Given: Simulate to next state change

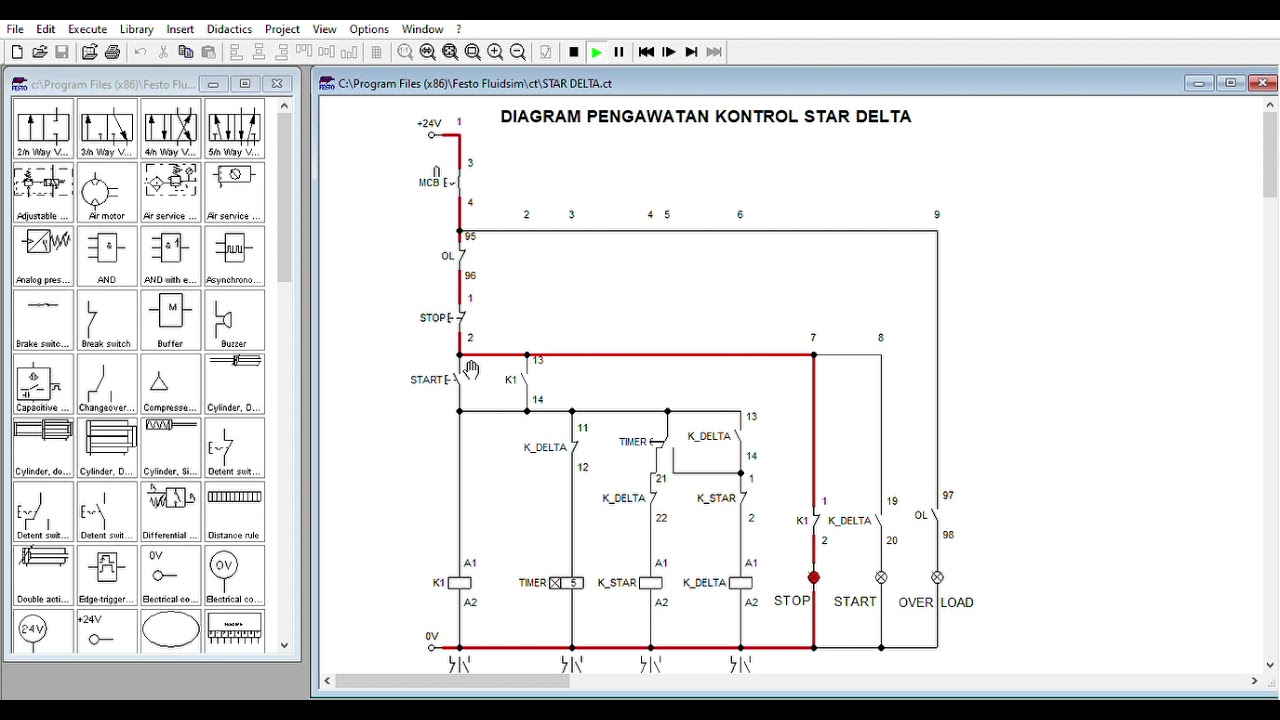Looking at the screenshot, I should [691, 52].
